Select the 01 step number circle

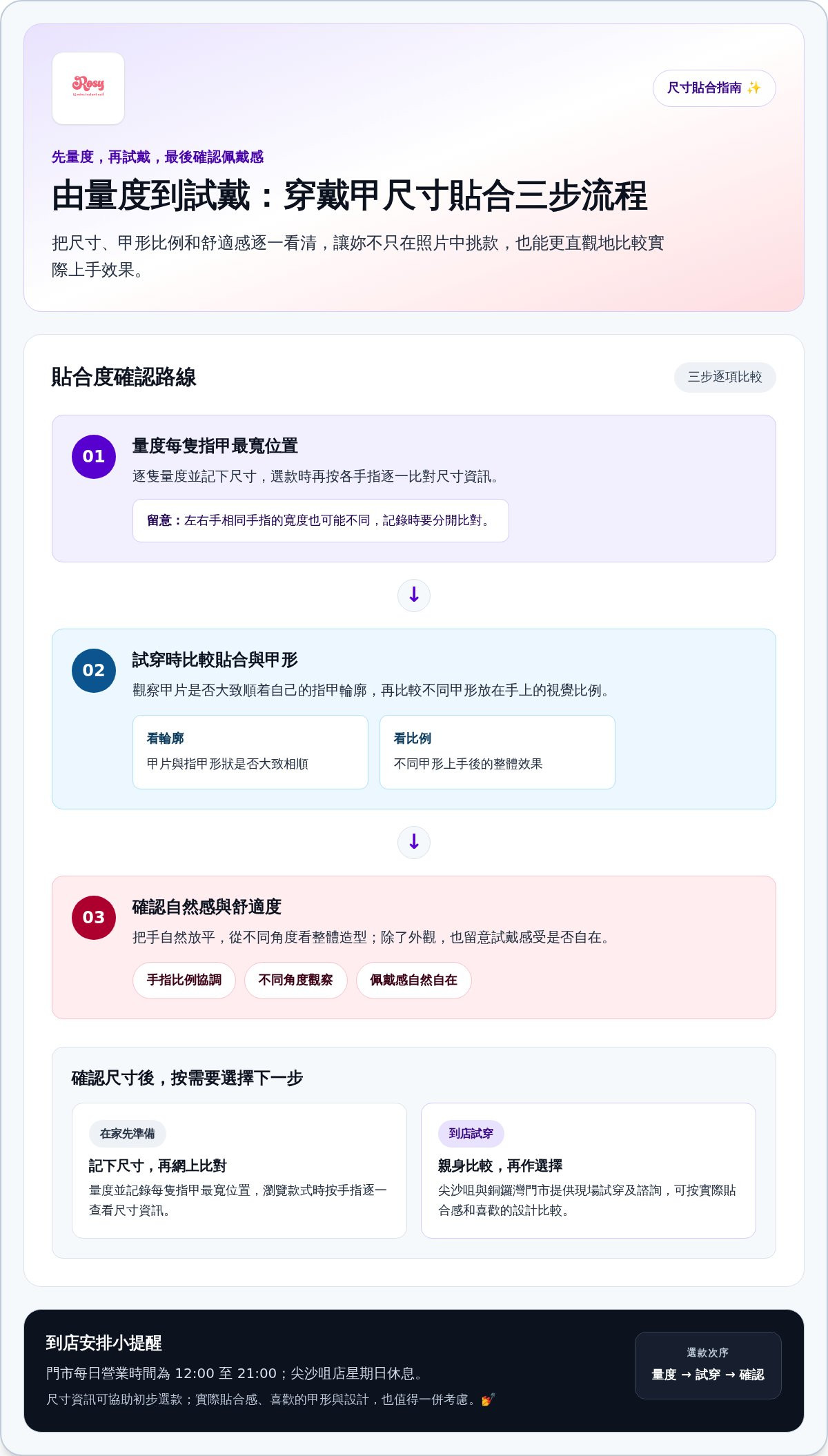[x=94, y=457]
